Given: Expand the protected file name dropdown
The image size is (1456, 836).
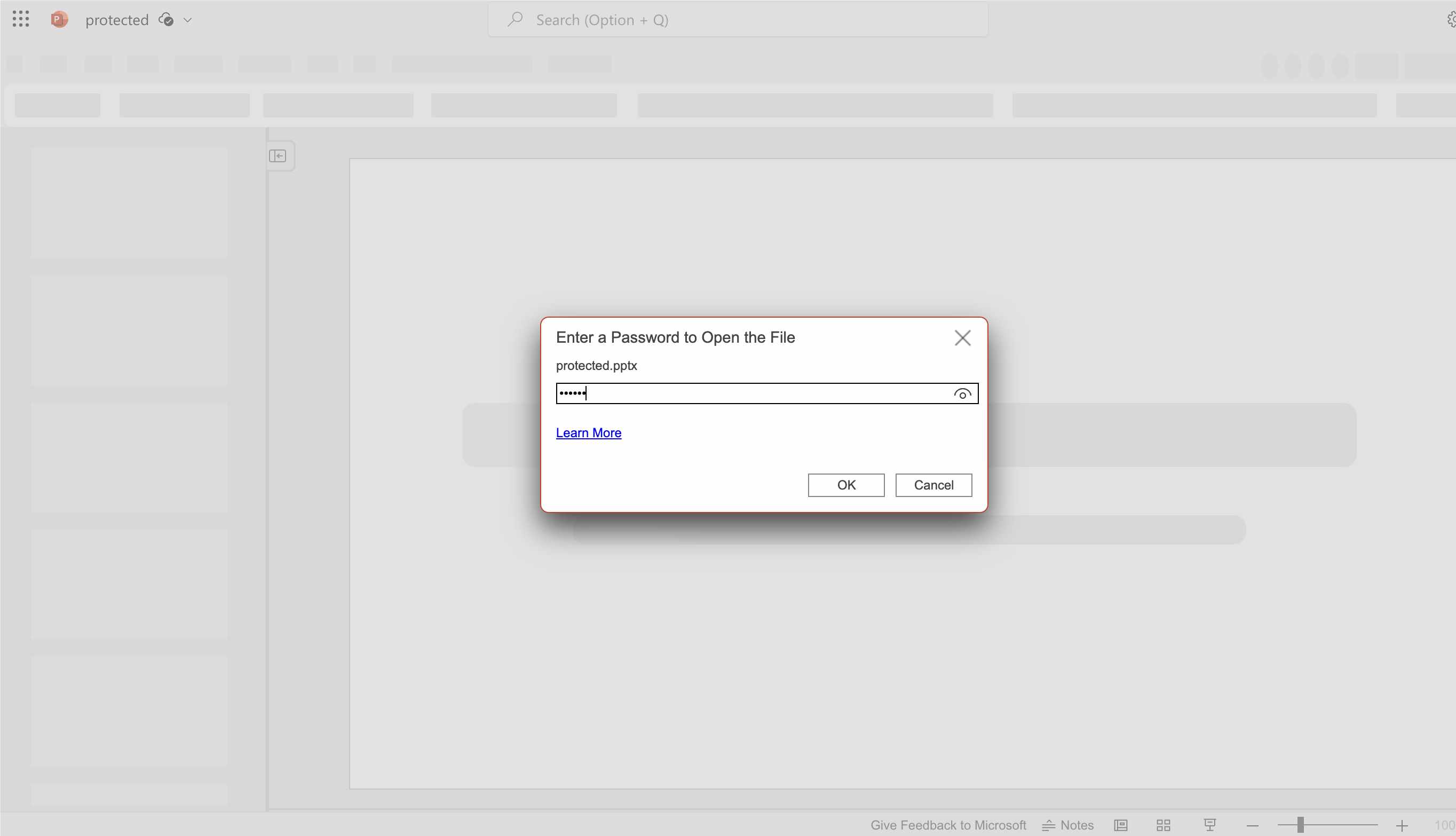Looking at the screenshot, I should [x=188, y=20].
